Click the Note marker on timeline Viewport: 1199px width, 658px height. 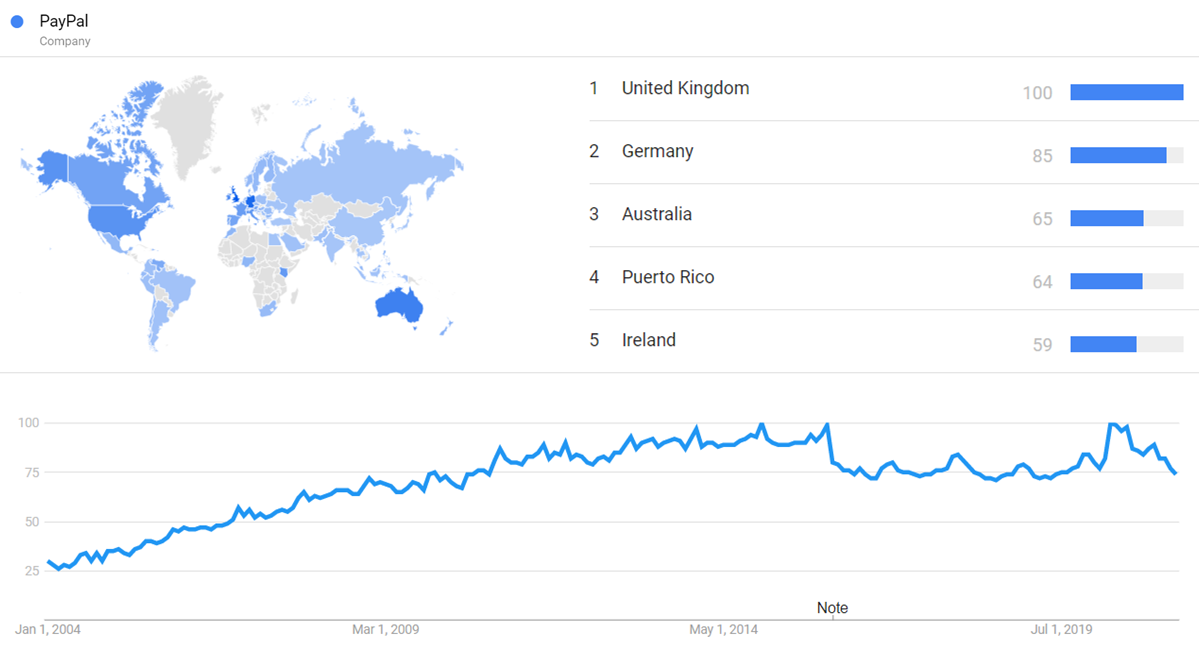(832, 608)
